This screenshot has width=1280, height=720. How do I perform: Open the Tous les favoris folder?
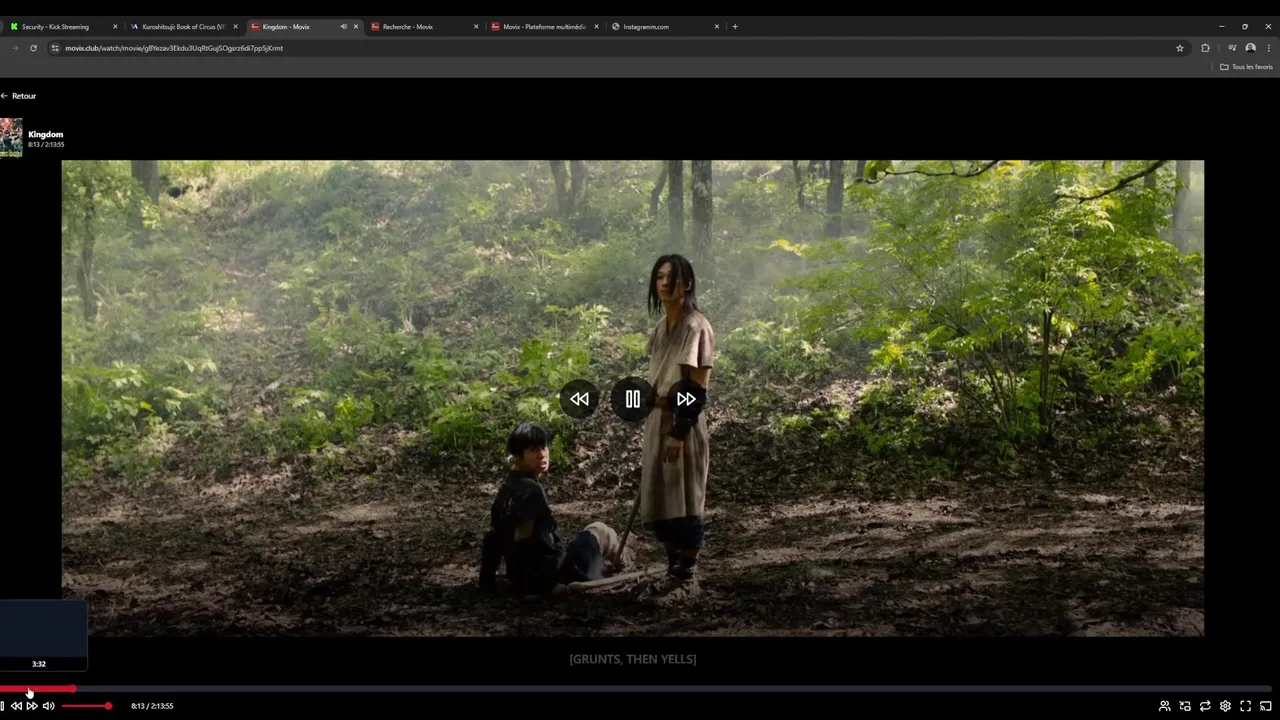coord(1246,67)
